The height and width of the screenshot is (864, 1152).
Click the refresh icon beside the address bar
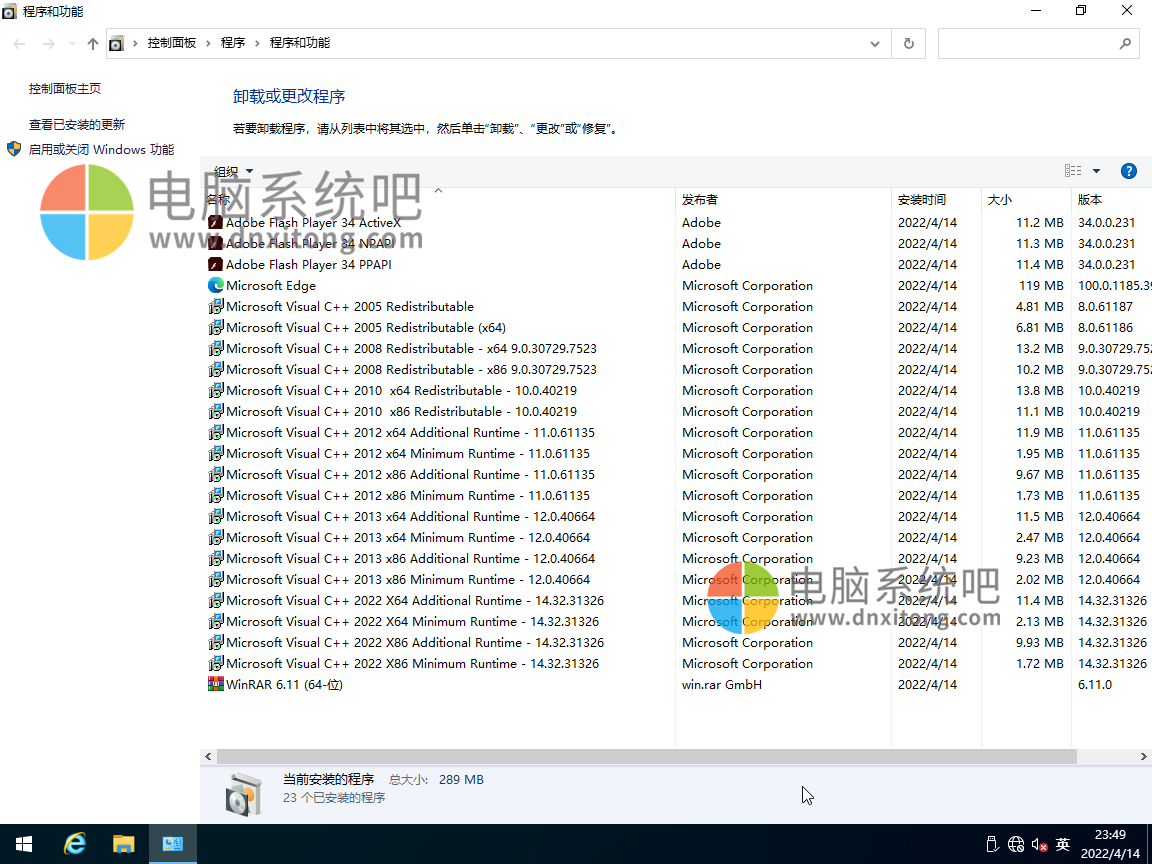click(x=908, y=43)
